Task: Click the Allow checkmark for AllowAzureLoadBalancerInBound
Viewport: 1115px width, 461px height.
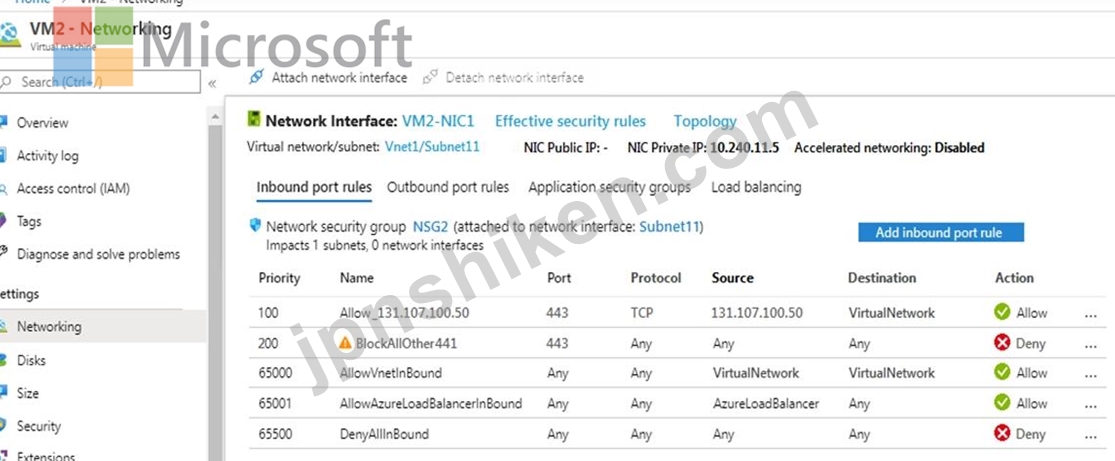Action: [x=1003, y=403]
